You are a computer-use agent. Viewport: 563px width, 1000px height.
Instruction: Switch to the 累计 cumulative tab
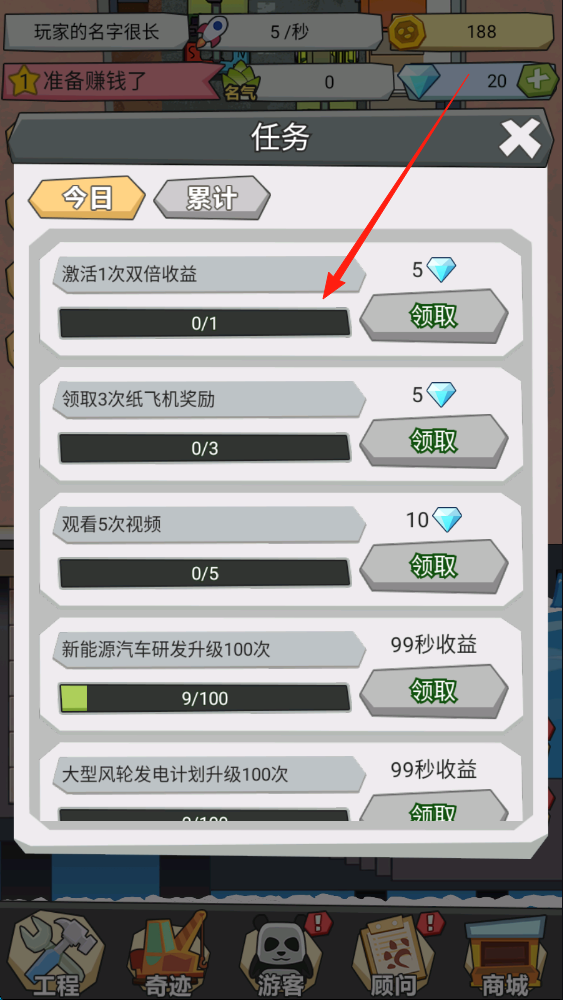coord(212,198)
